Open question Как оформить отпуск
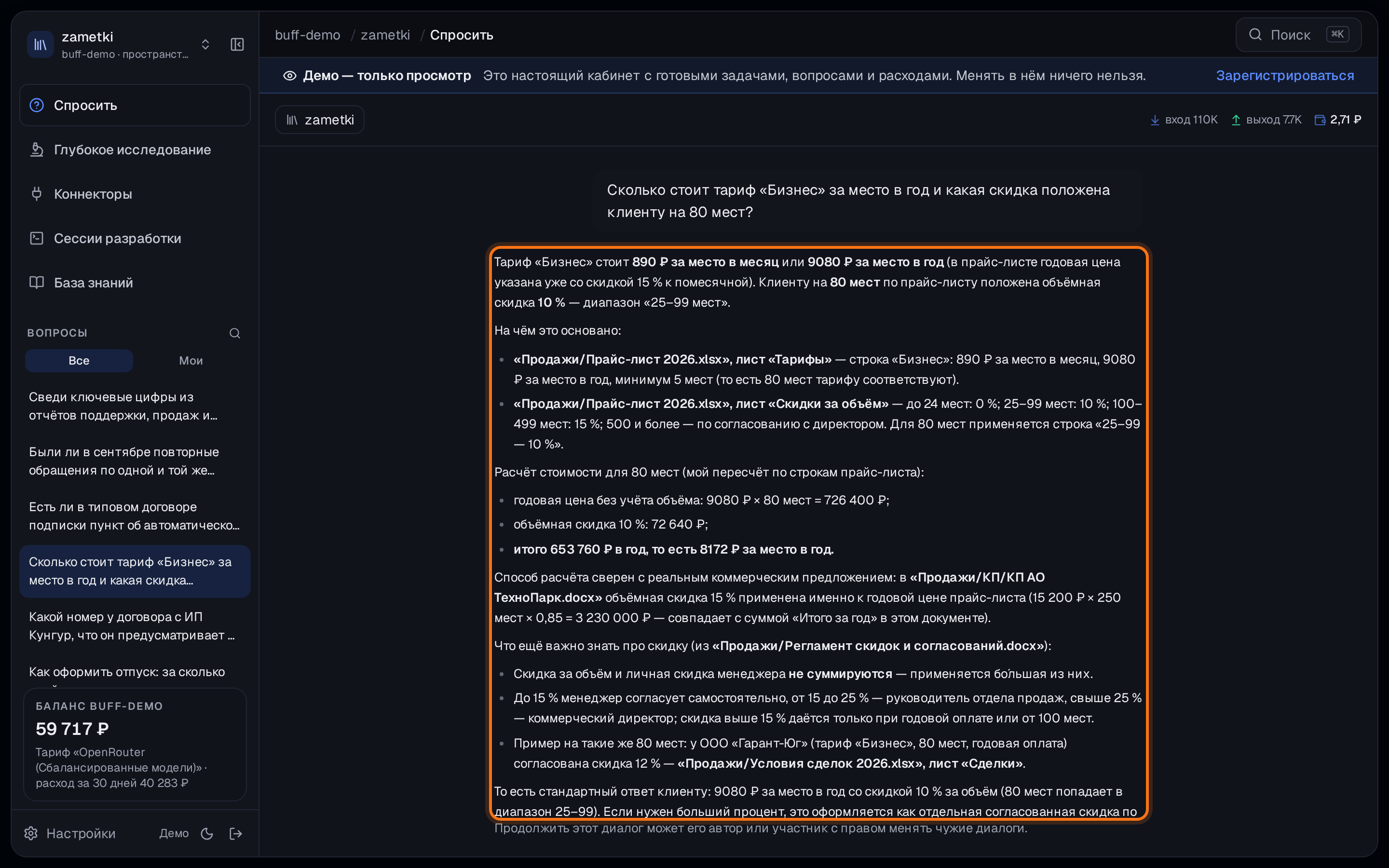The height and width of the screenshot is (868, 1389). [x=135, y=673]
